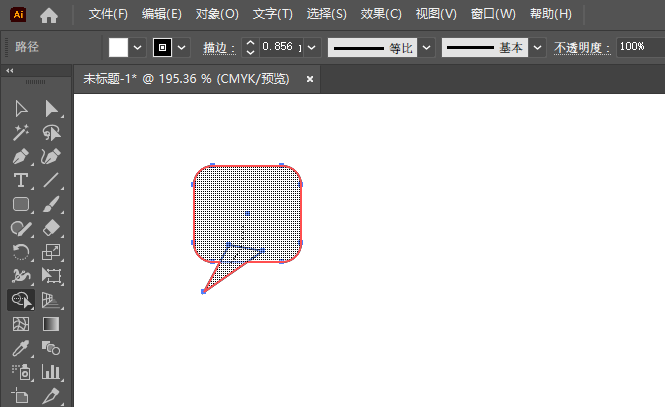Click the center point of the shape
The image size is (665, 407).
247,214
